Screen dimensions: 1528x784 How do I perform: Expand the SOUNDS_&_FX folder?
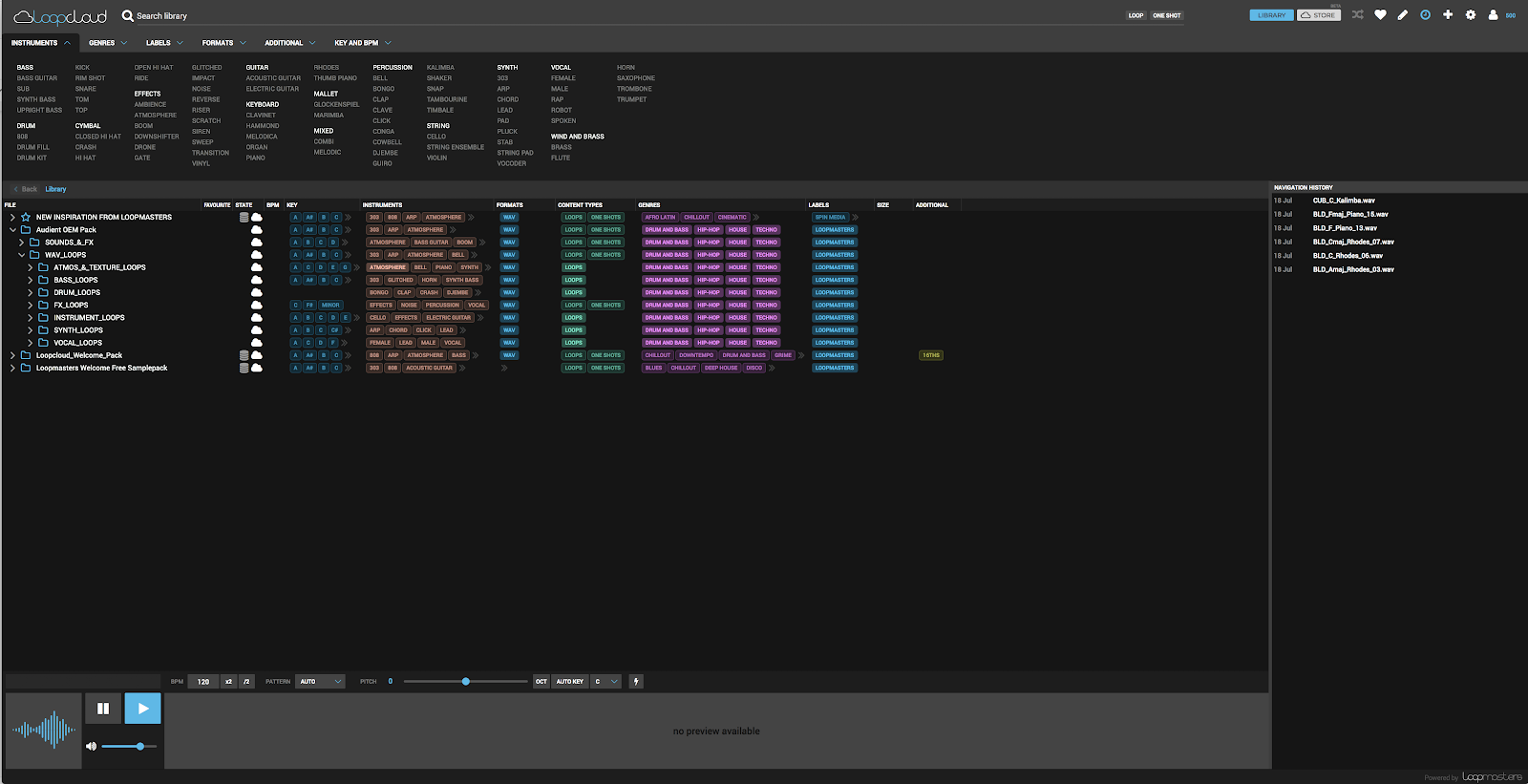click(21, 243)
